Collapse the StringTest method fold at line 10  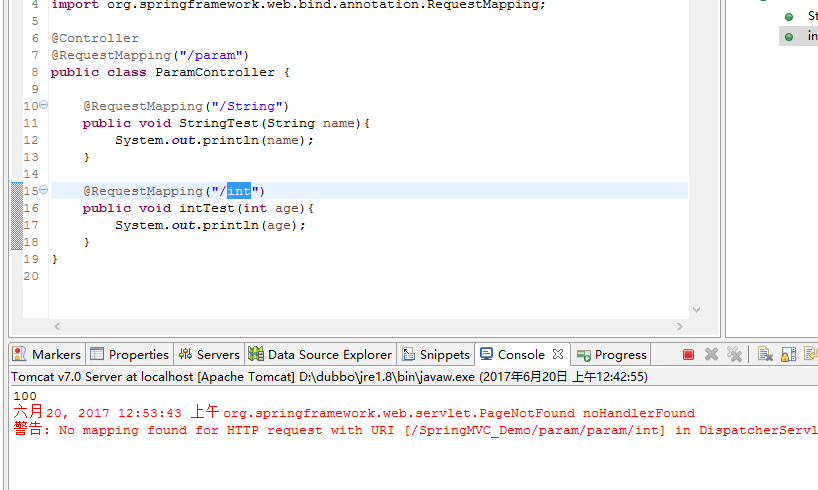(x=43, y=105)
